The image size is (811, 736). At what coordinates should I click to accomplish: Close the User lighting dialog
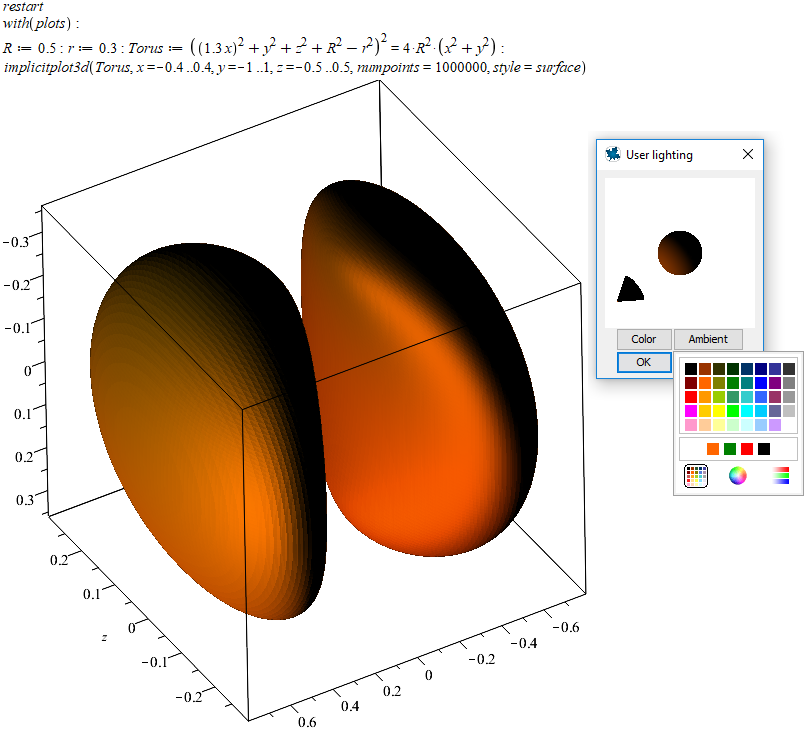[x=747, y=154]
